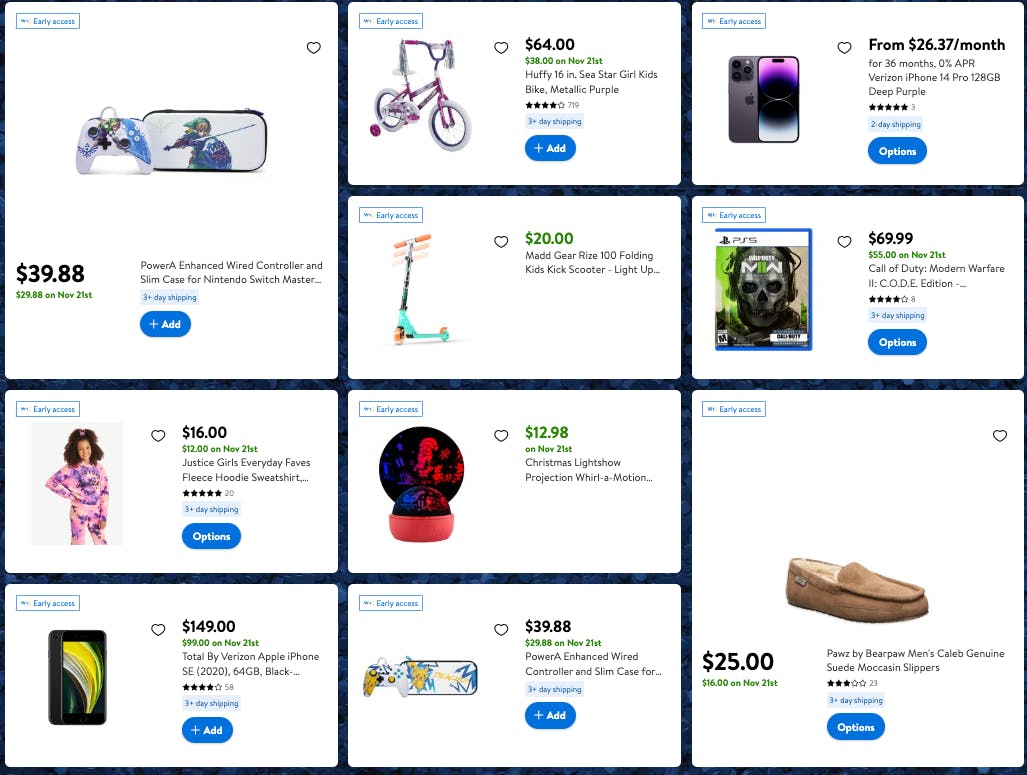This screenshot has width=1027, height=775.
Task: Heart the Pikachu PowerA controller bundle
Action: pos(501,630)
